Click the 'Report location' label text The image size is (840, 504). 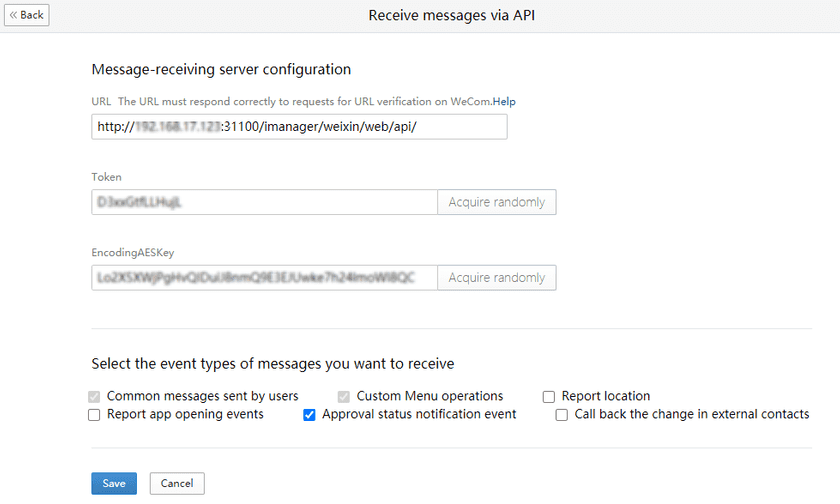[606, 396]
